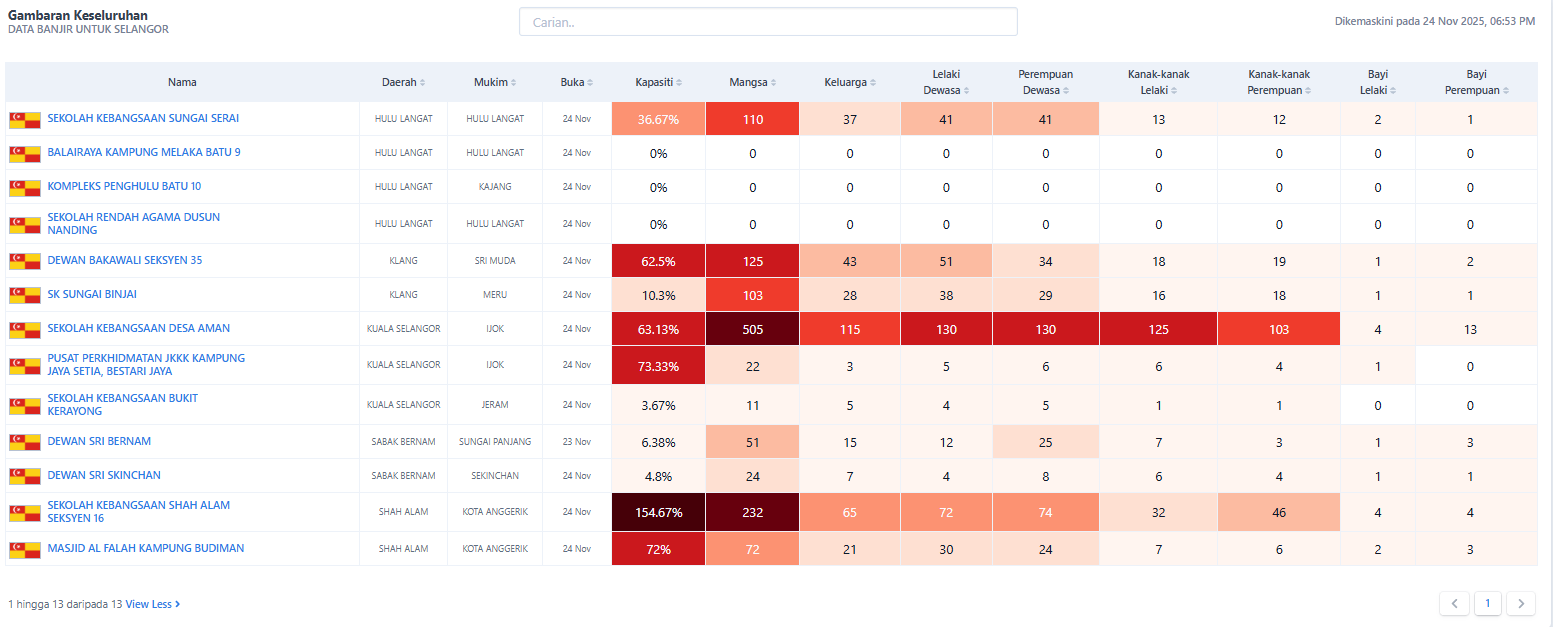
Task: Go to next page arrow in pagination
Action: coord(1521,603)
